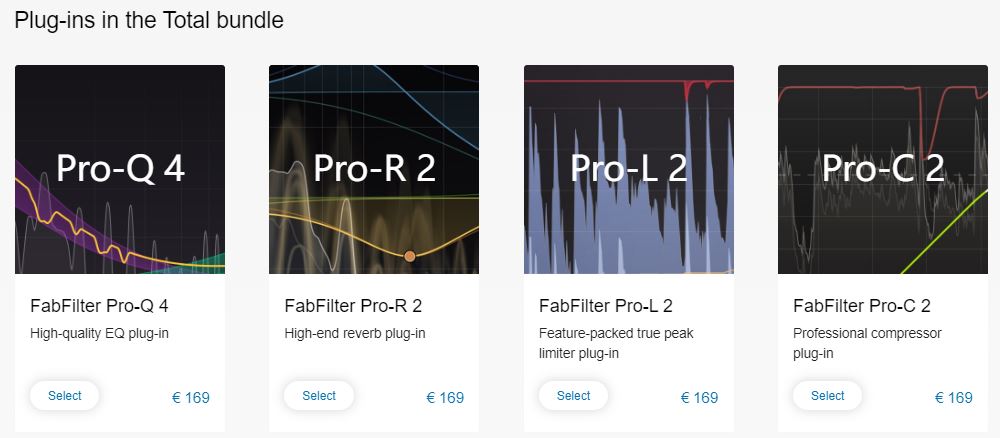The image size is (1000, 438).
Task: Click the € 169 price under Pro-R 2
Action: 445,398
